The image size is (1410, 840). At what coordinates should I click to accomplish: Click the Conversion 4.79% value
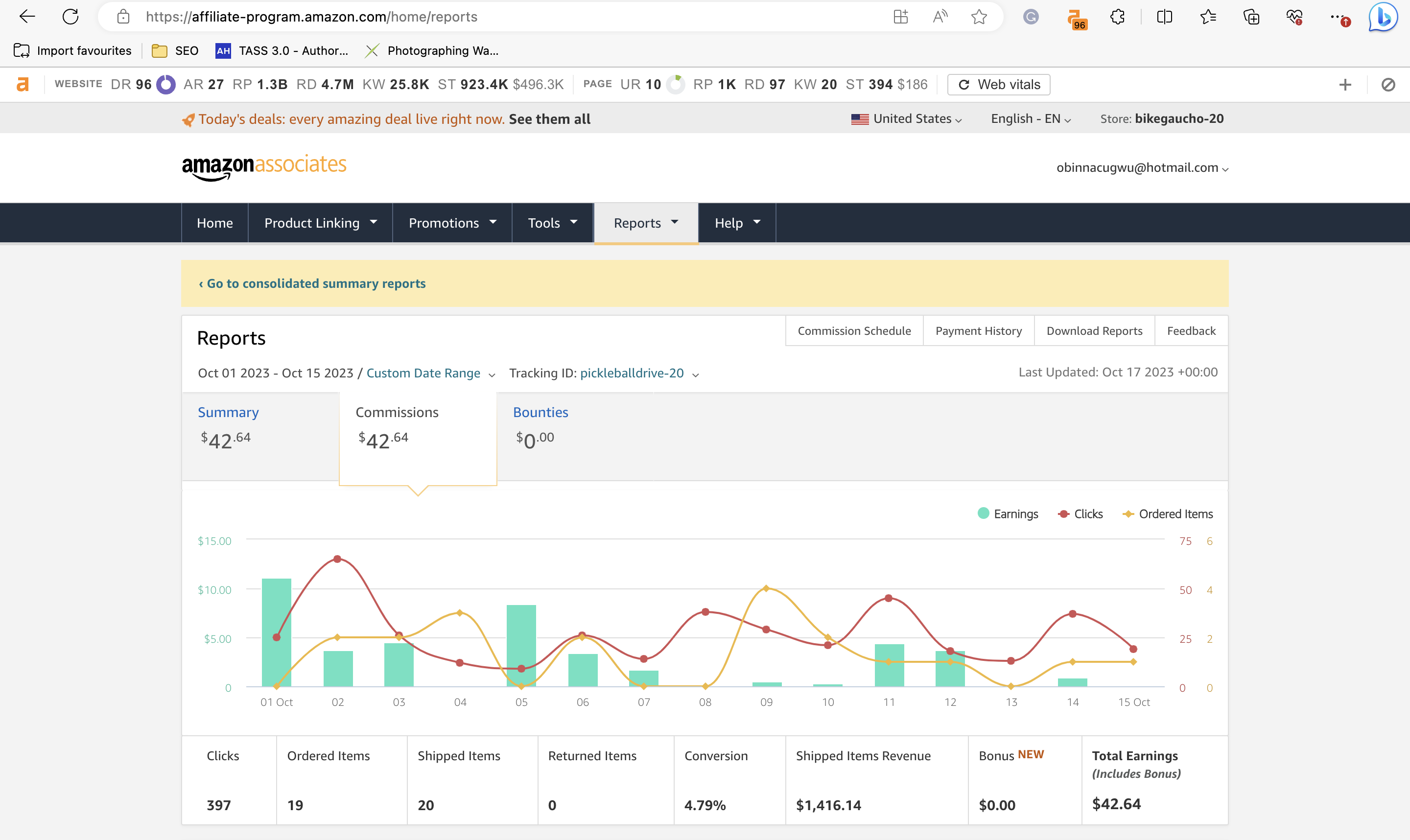(705, 805)
